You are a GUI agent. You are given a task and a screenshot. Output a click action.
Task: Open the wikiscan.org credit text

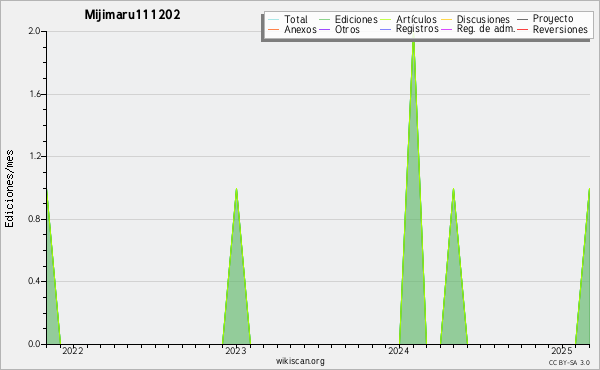coord(300,361)
